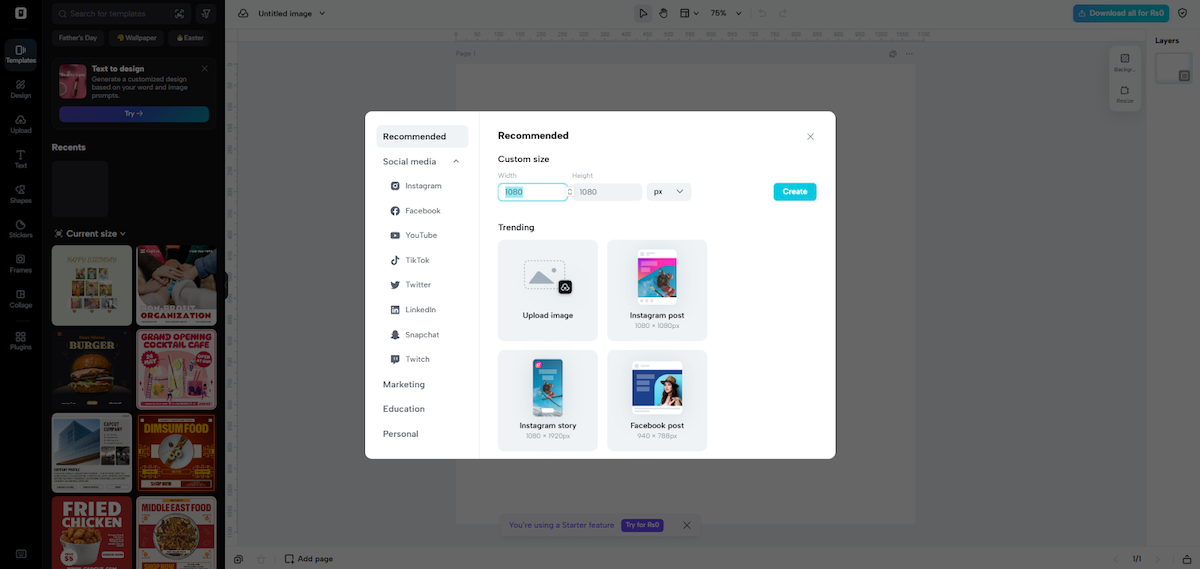Open the 75% zoom level dropdown
1200x569 pixels.
pos(725,14)
